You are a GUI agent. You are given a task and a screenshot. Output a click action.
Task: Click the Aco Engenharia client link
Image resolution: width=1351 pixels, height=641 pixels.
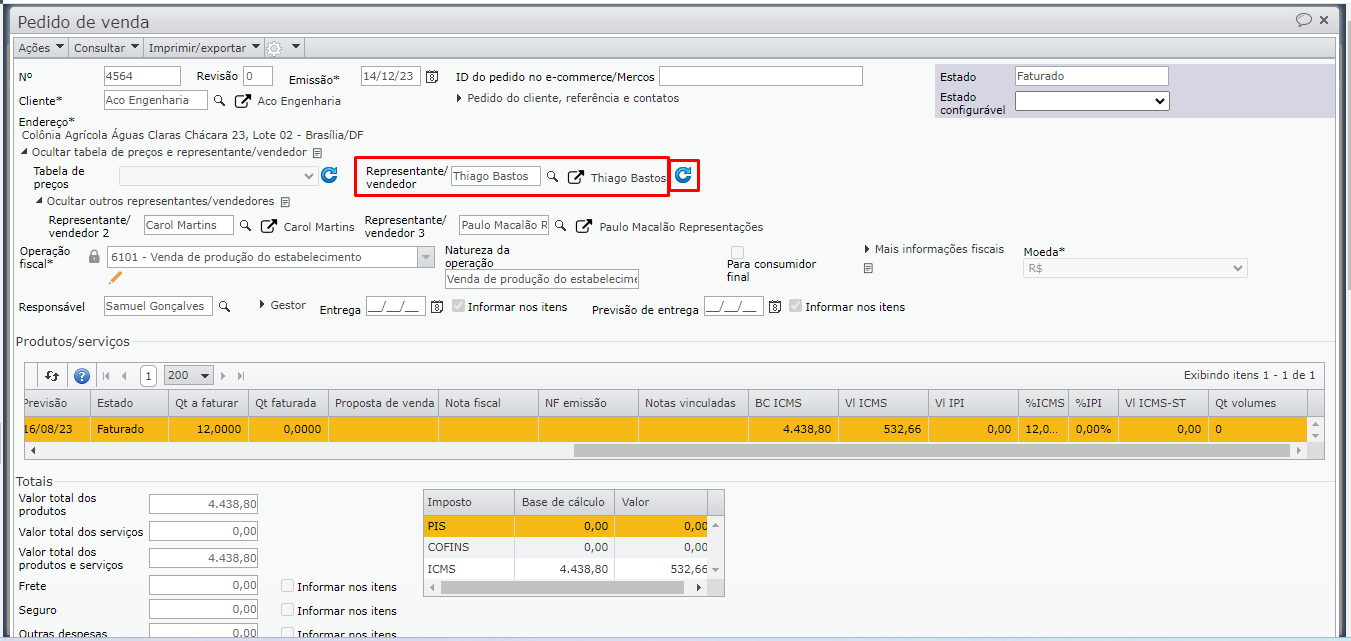(x=299, y=101)
